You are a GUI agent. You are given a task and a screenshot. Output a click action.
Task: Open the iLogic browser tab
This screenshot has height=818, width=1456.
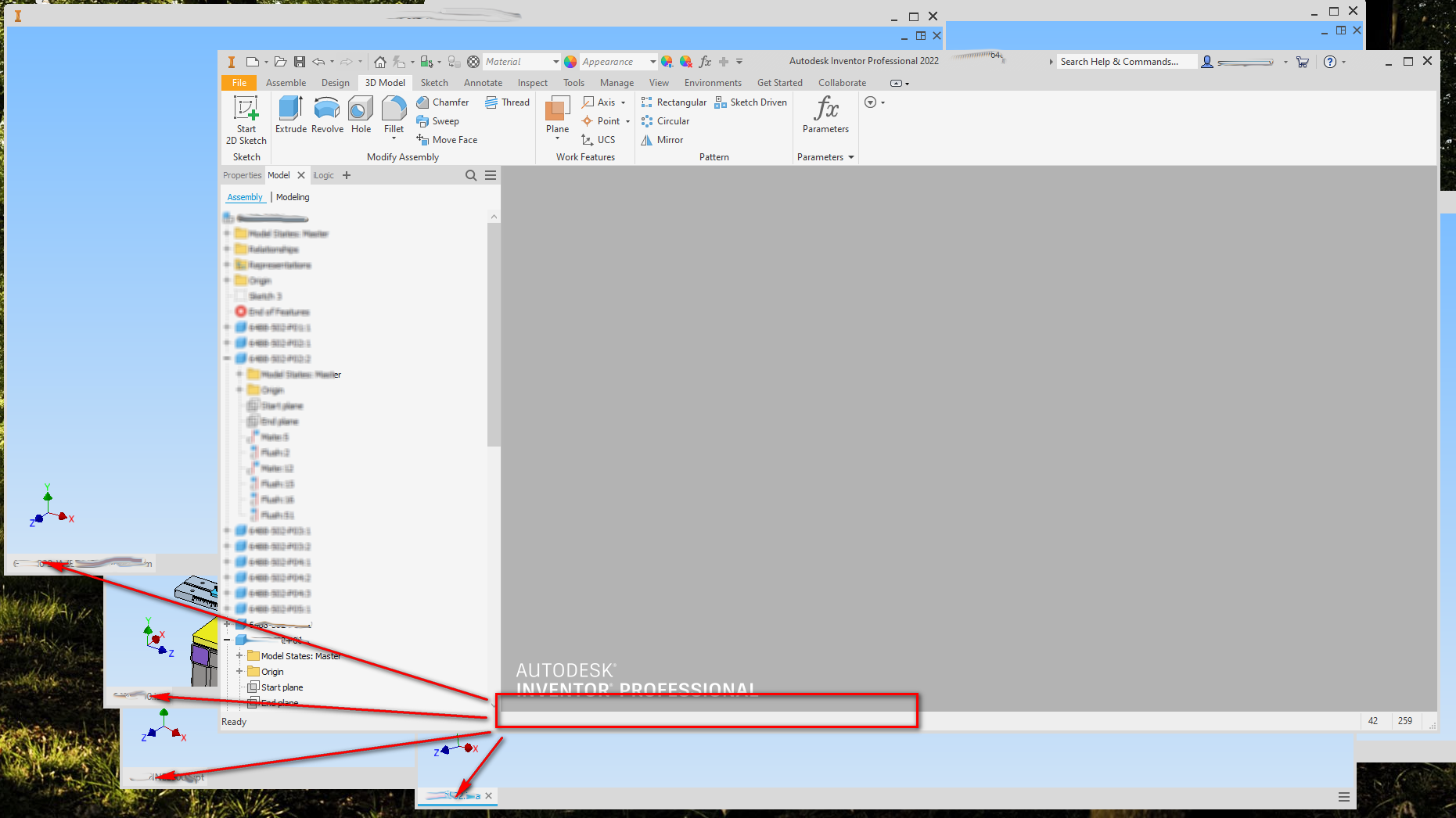pyautogui.click(x=322, y=175)
